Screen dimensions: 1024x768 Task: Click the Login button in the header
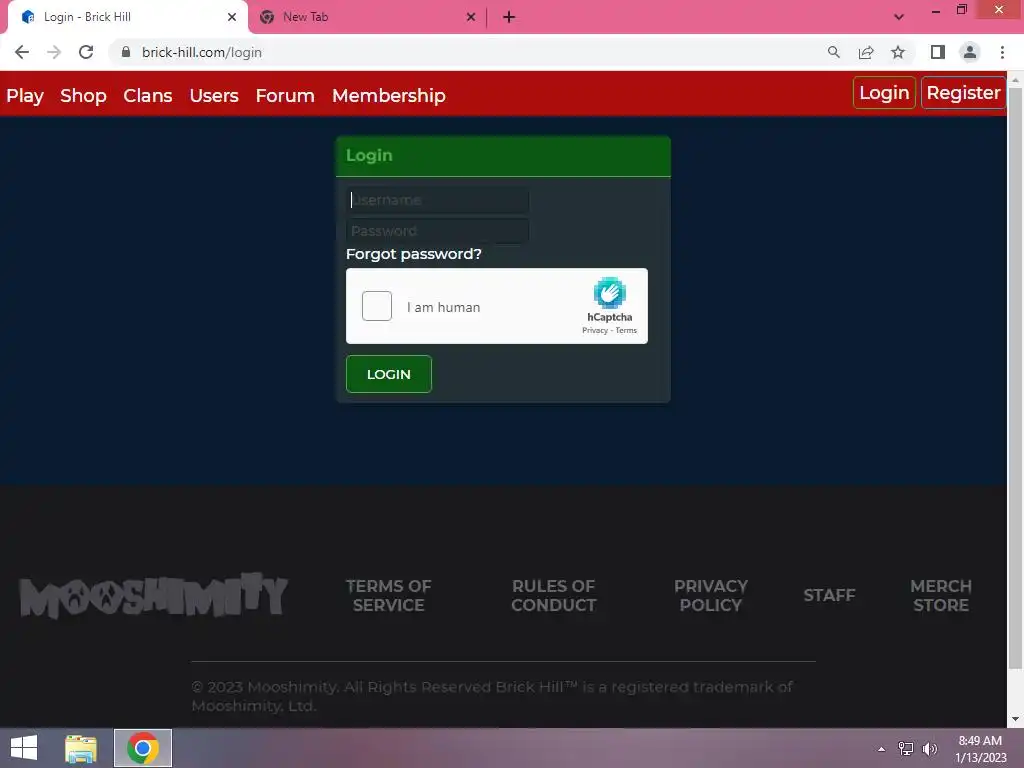point(884,93)
